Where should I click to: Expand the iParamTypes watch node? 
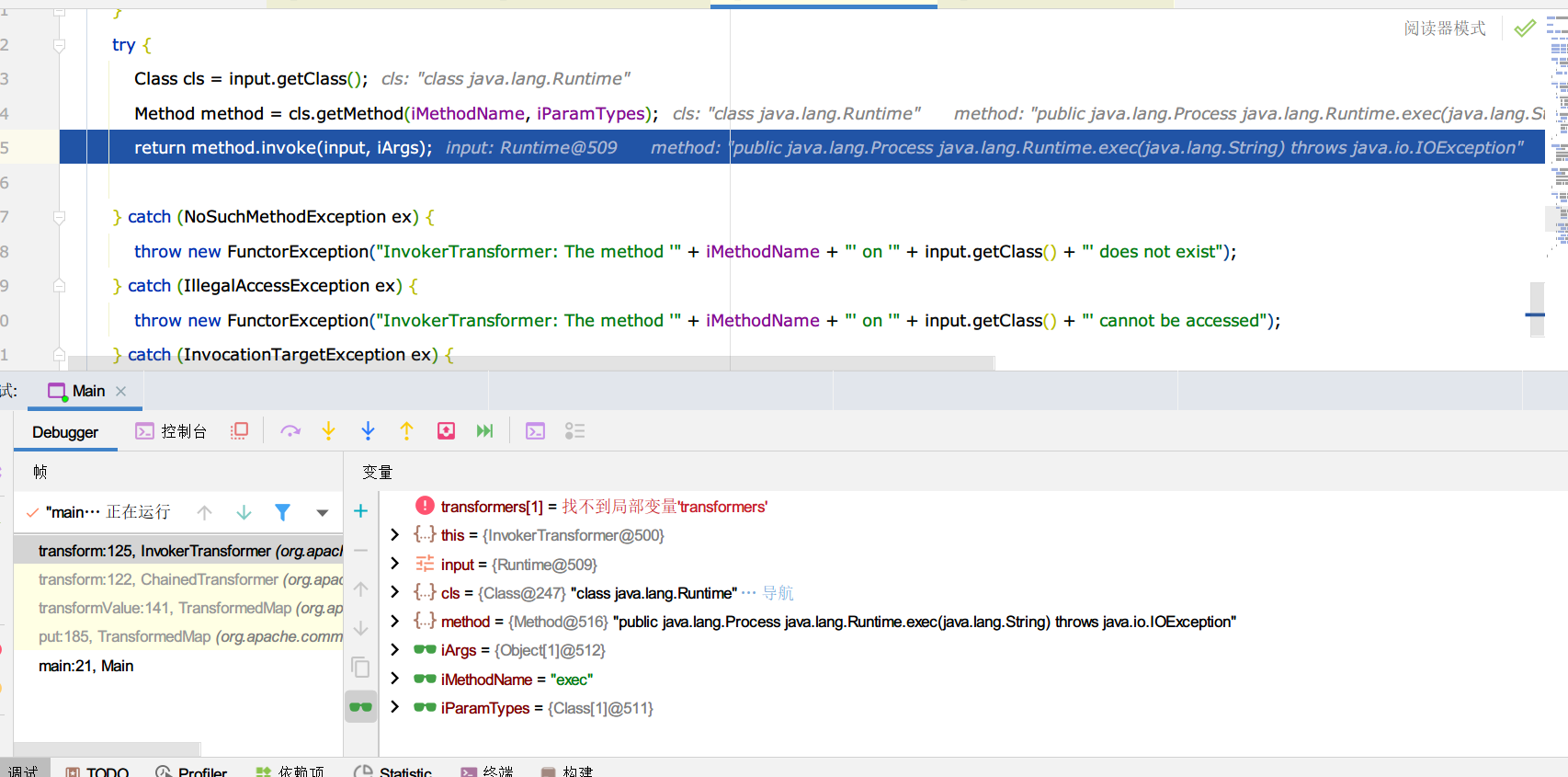point(395,707)
